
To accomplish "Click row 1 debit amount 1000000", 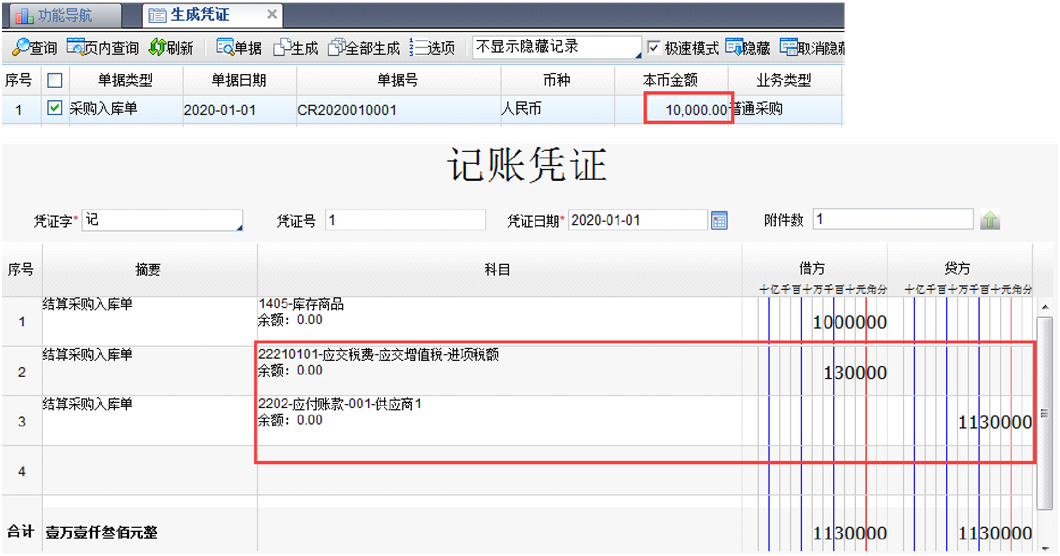I will pos(850,322).
